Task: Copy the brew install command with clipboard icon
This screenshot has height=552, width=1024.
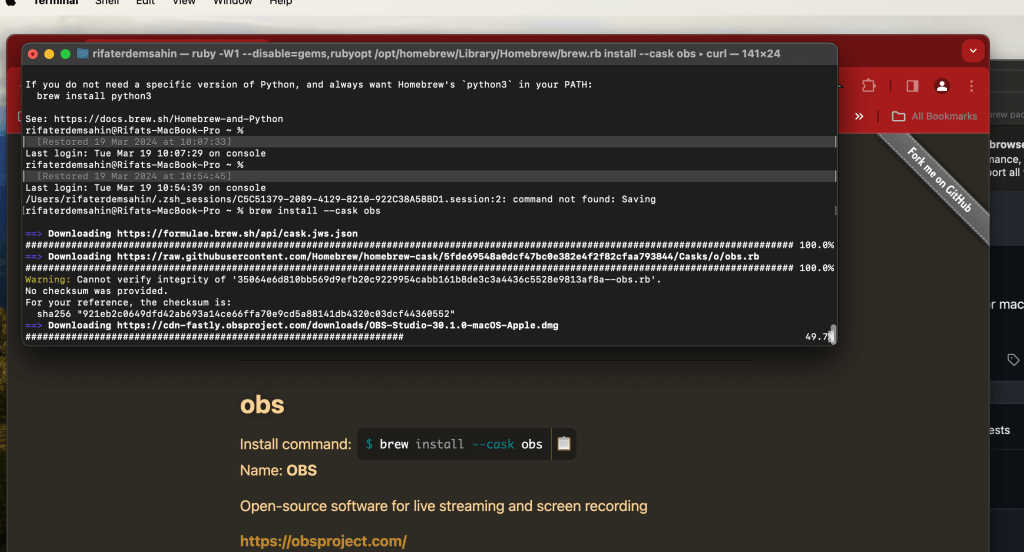Action: point(564,444)
